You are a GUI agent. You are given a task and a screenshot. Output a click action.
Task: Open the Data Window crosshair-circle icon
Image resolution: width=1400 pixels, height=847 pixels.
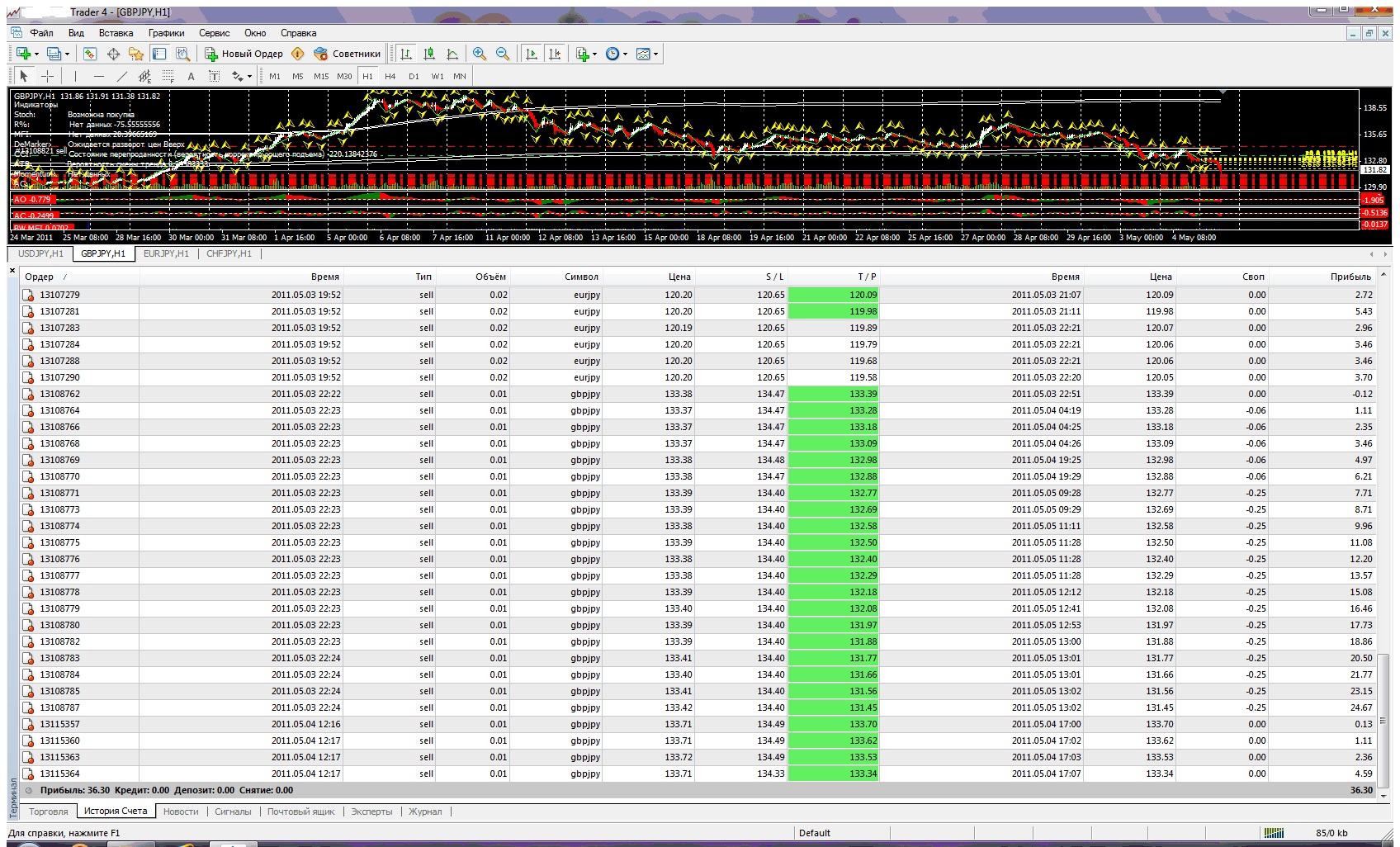click(x=113, y=54)
